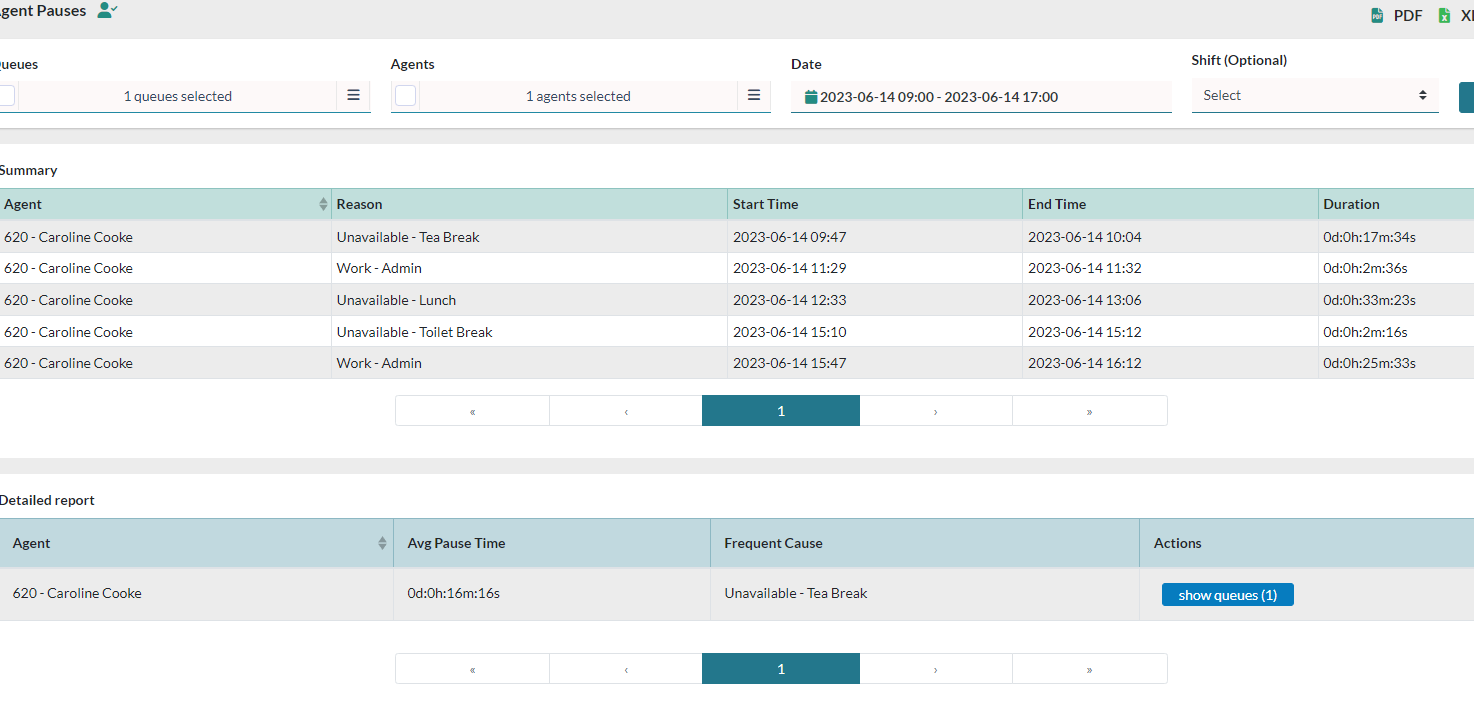Open the Shift (Optional) dropdown

1315,96
